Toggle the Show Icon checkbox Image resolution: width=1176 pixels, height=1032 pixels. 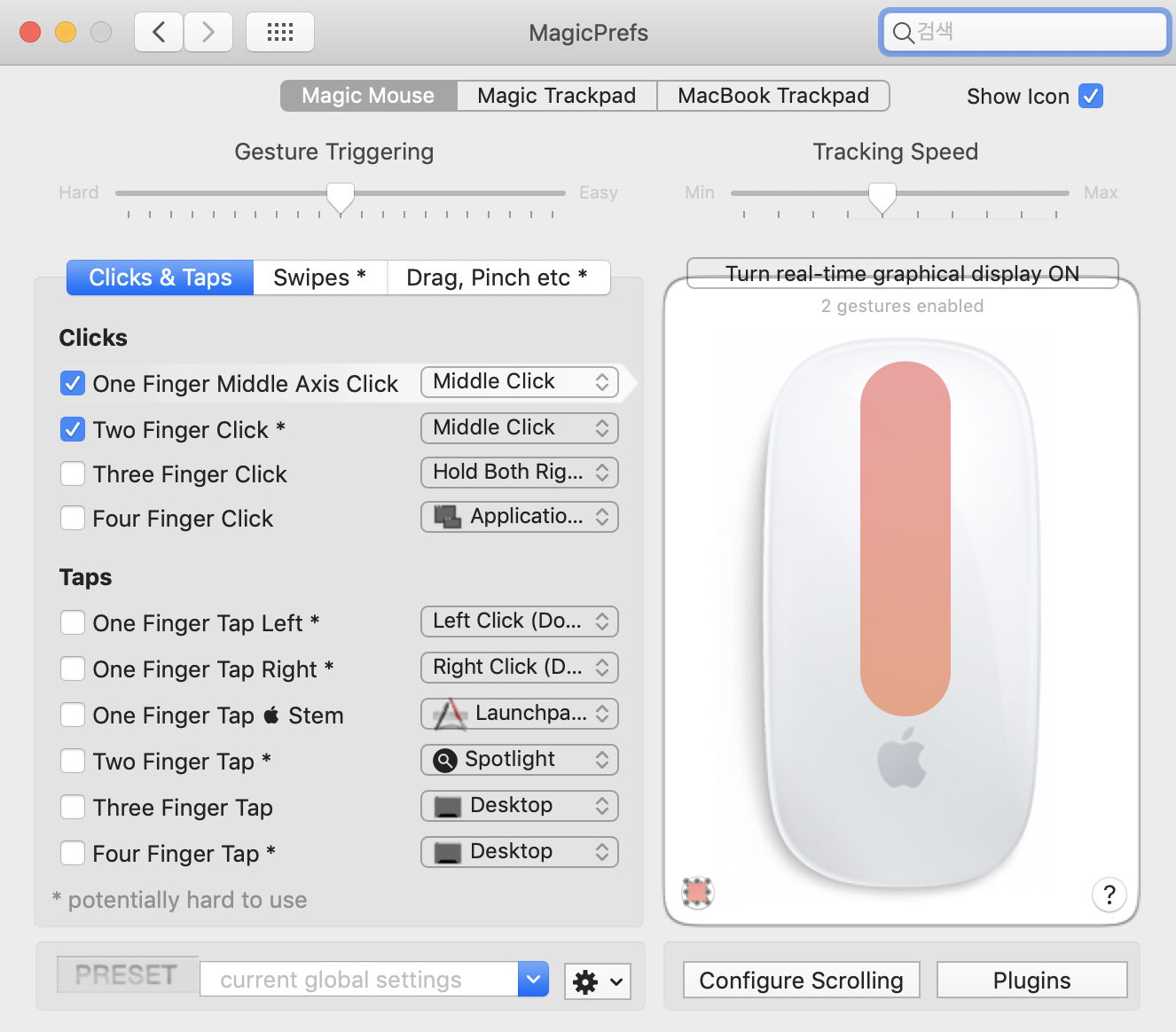[1091, 96]
